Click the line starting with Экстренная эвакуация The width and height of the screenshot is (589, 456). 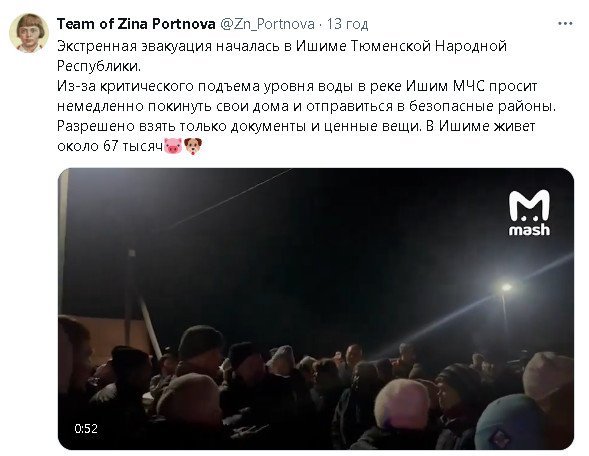coord(282,46)
